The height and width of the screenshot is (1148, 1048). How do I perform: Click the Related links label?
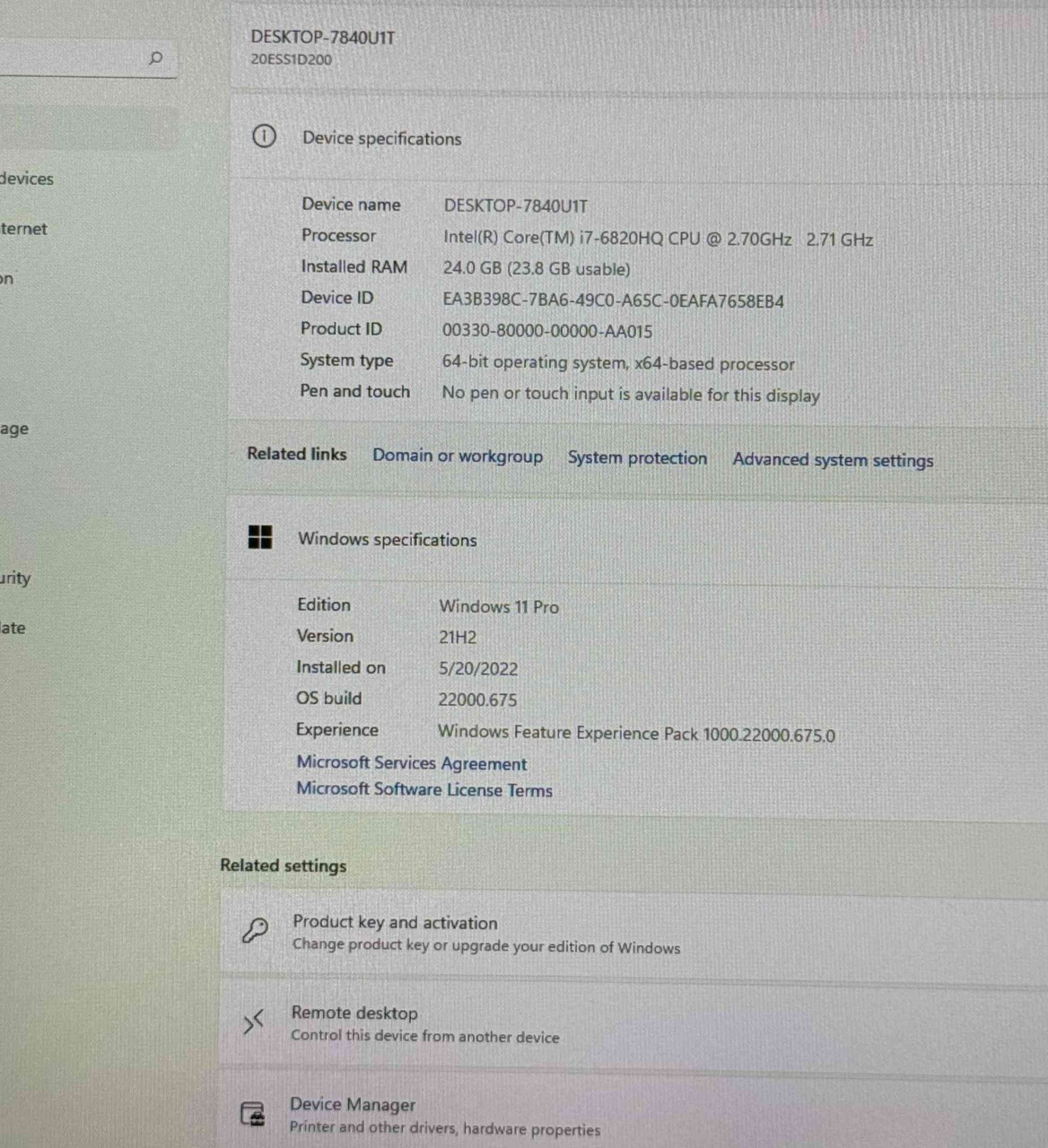(297, 454)
